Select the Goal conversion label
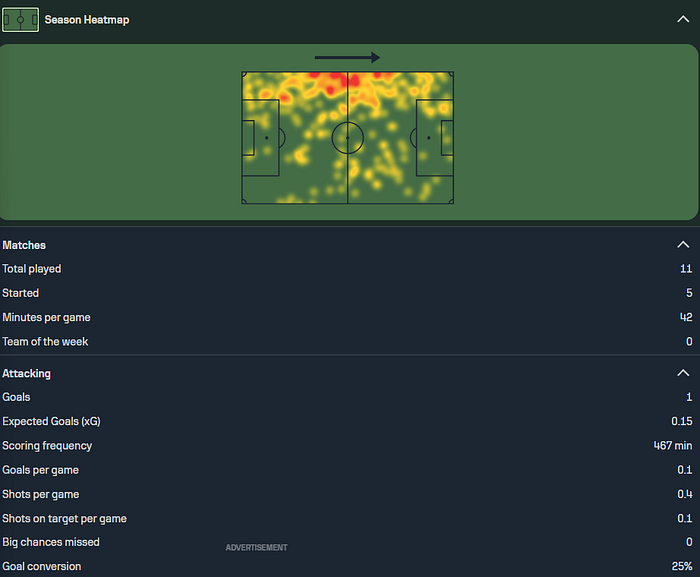 pyautogui.click(x=42, y=566)
